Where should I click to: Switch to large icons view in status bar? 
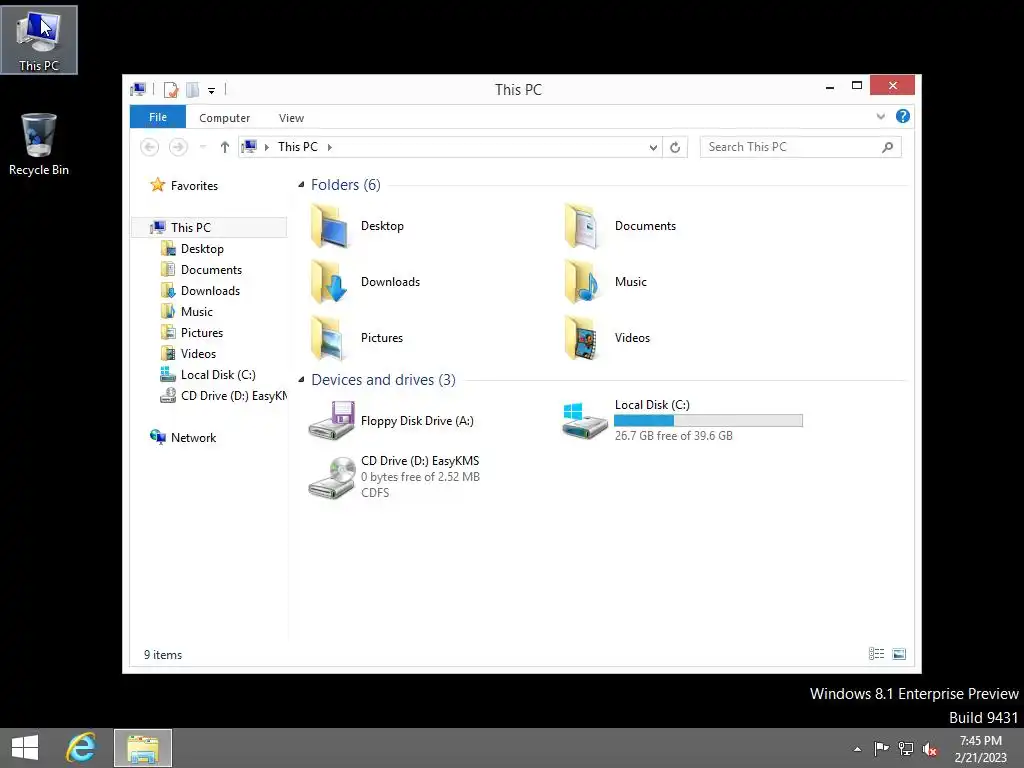[x=899, y=654]
